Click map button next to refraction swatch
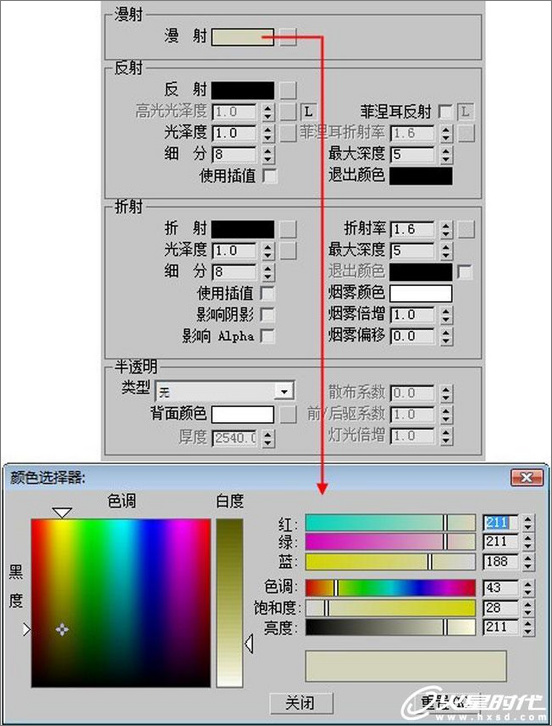The image size is (552, 726). click(x=288, y=229)
